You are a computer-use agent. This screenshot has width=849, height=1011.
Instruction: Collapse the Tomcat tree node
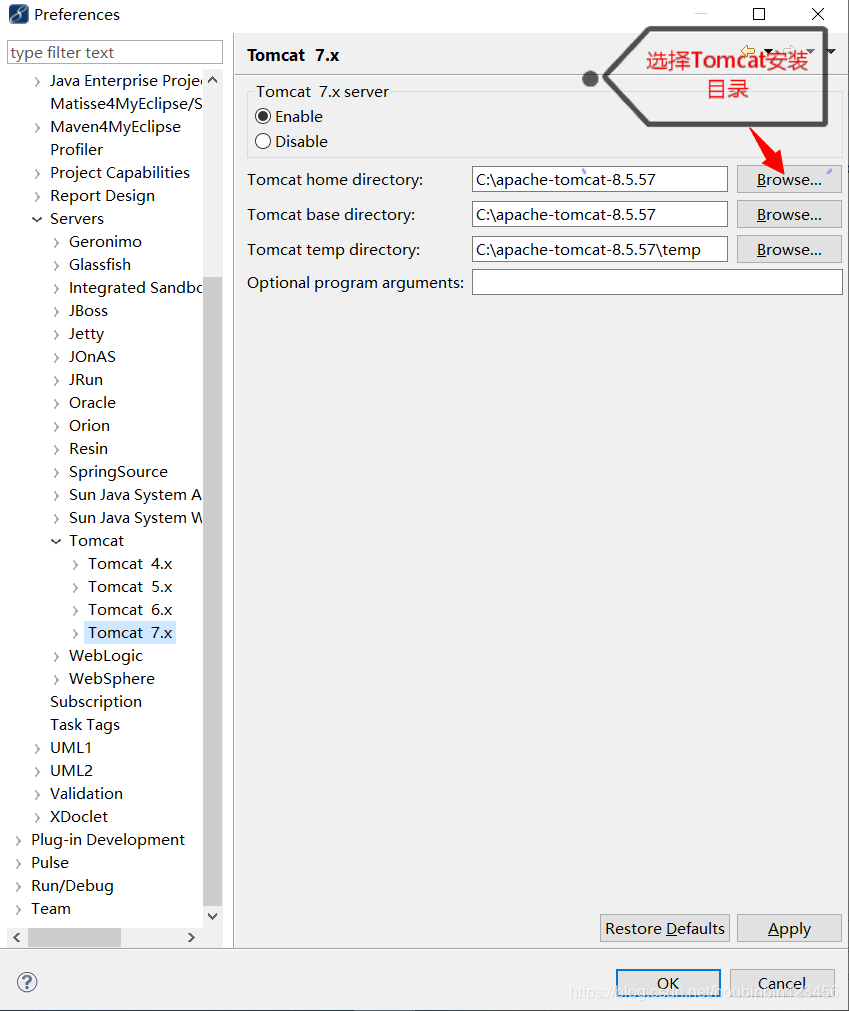(x=56, y=541)
